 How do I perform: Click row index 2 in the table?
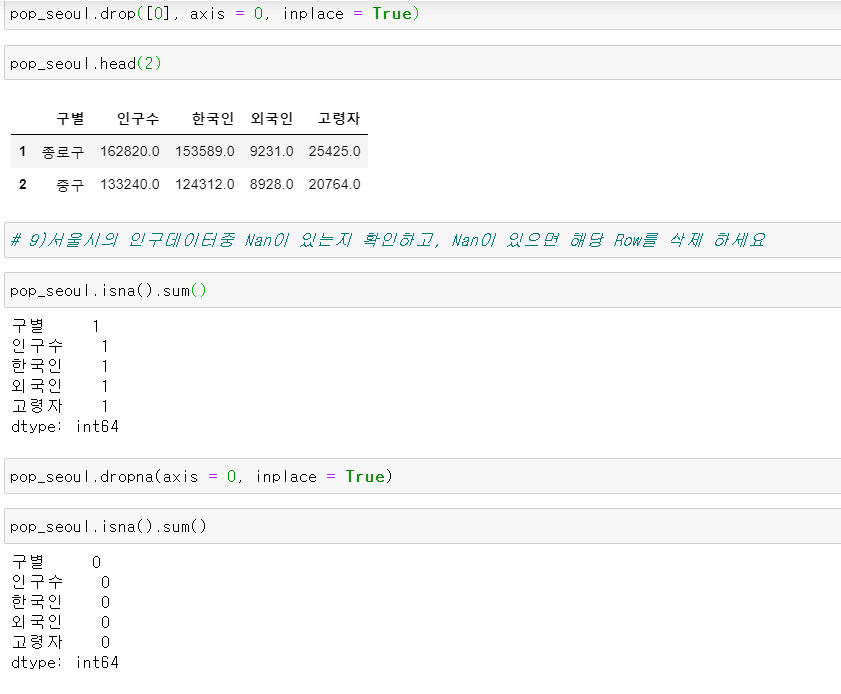23,184
